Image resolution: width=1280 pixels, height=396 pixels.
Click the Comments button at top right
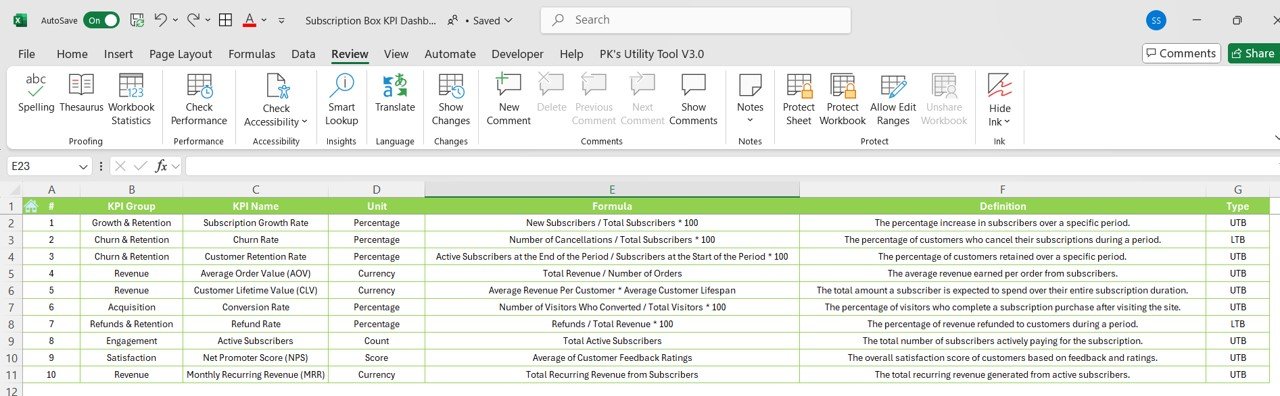pos(1181,53)
